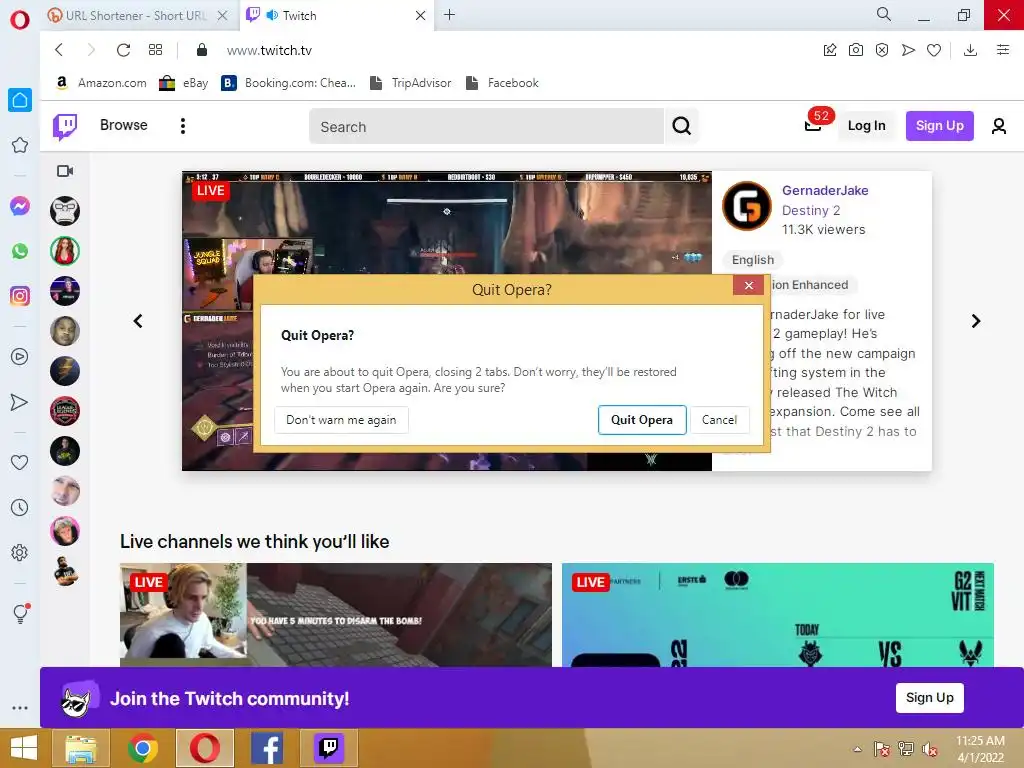The width and height of the screenshot is (1024, 768).
Task: Open History clock icon in sidebar
Action: click(x=20, y=507)
